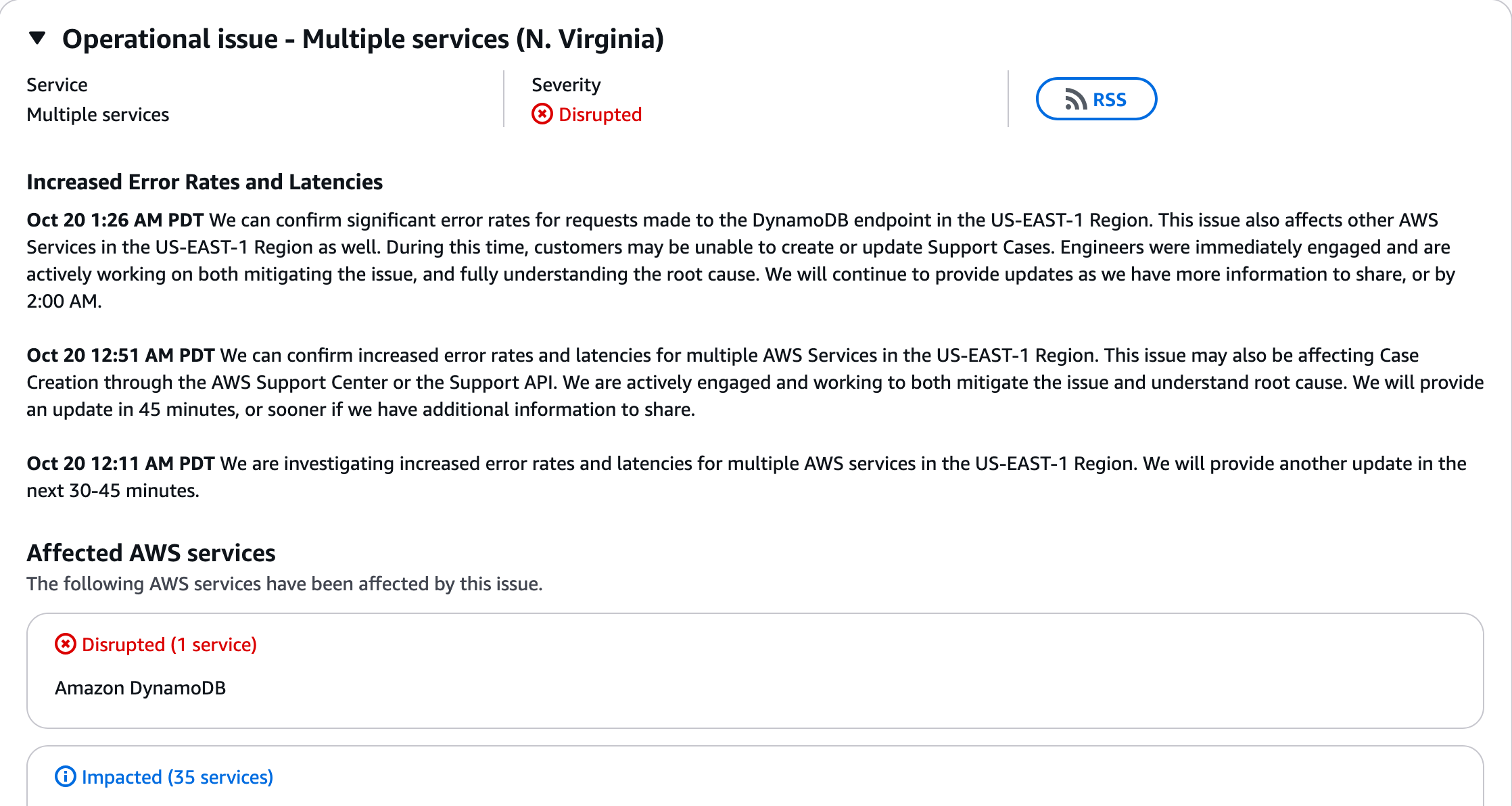Image resolution: width=1512 pixels, height=806 pixels.
Task: Click the Oct 20 1:26 AM PDT timestamp
Action: coord(115,220)
